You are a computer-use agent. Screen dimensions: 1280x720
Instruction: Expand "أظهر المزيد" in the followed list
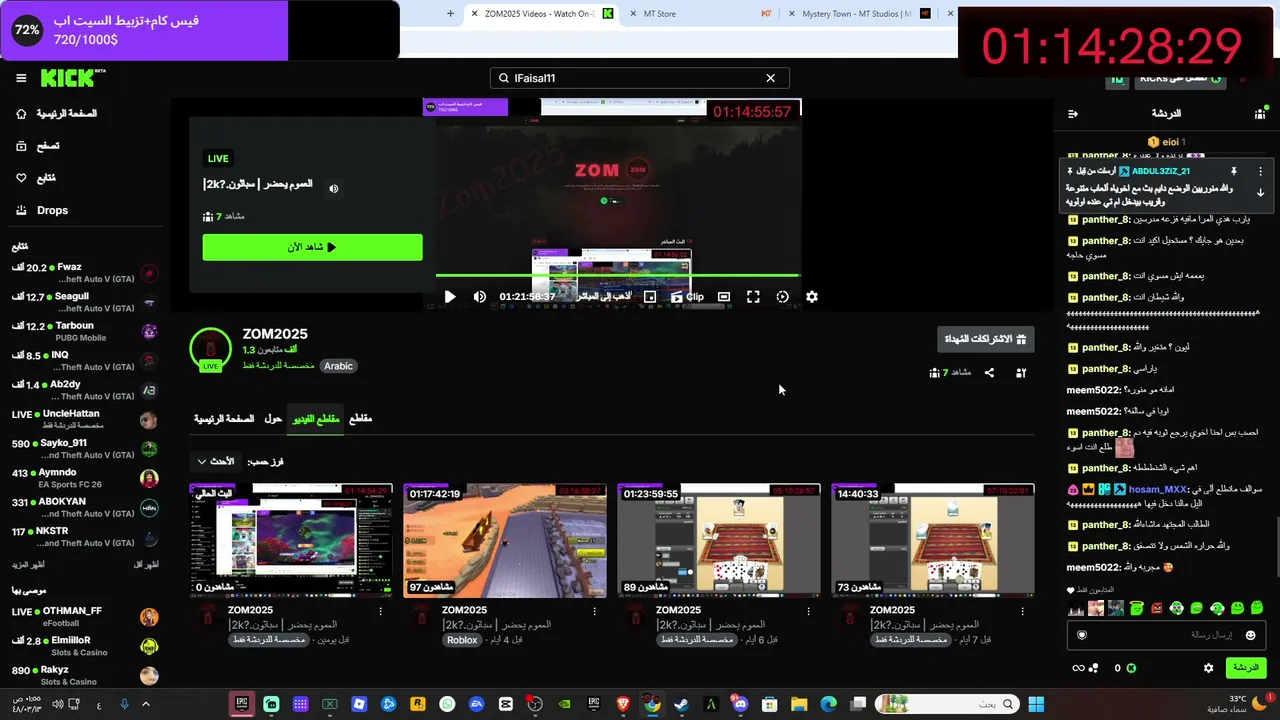29,565
